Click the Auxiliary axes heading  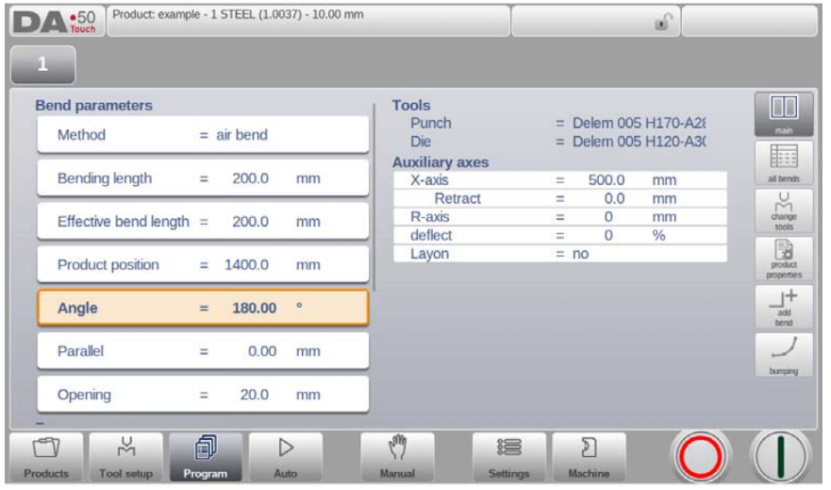coord(440,162)
